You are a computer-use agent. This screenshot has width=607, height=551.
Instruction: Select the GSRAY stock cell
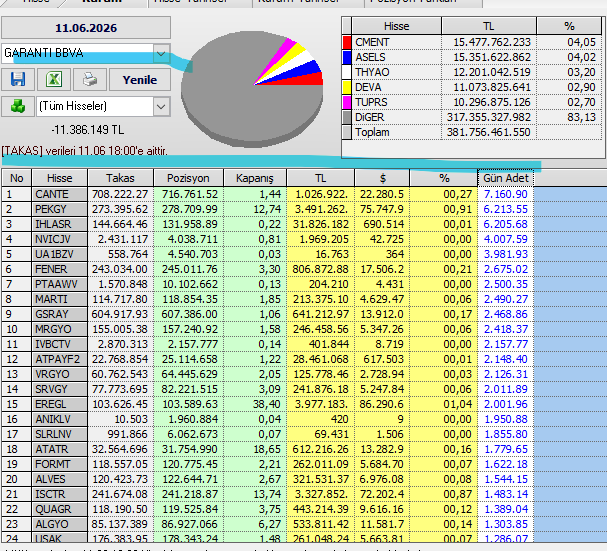[x=60, y=314]
